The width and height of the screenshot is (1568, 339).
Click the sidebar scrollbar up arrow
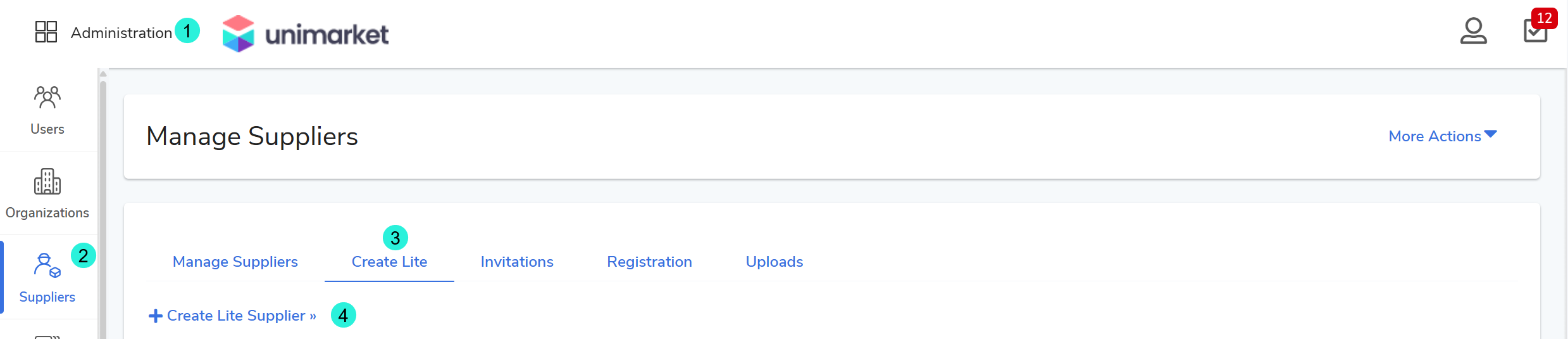coord(103,74)
